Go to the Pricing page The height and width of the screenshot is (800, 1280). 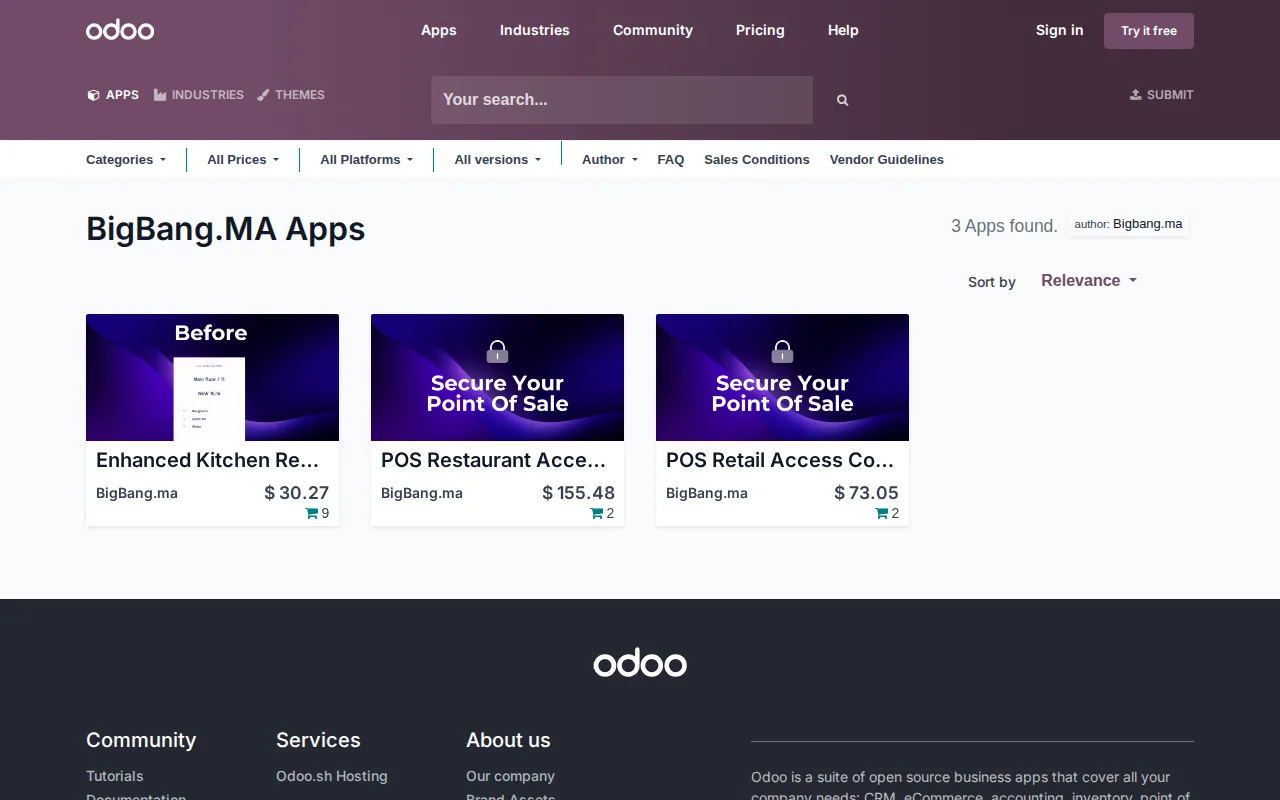[x=760, y=30]
